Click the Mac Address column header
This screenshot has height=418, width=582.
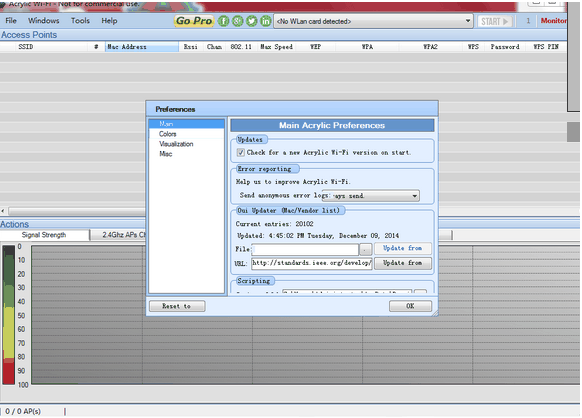point(141,47)
